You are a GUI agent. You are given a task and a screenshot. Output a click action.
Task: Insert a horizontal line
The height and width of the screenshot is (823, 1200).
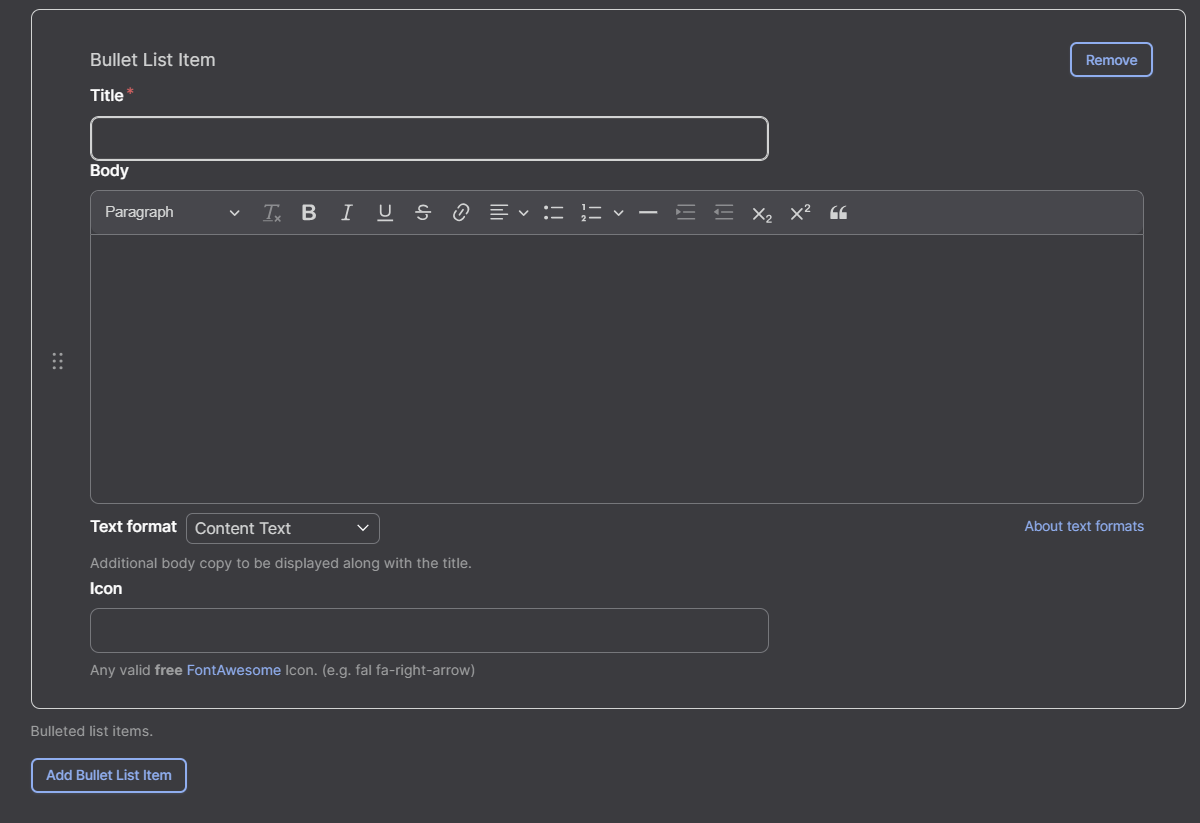[648, 213]
